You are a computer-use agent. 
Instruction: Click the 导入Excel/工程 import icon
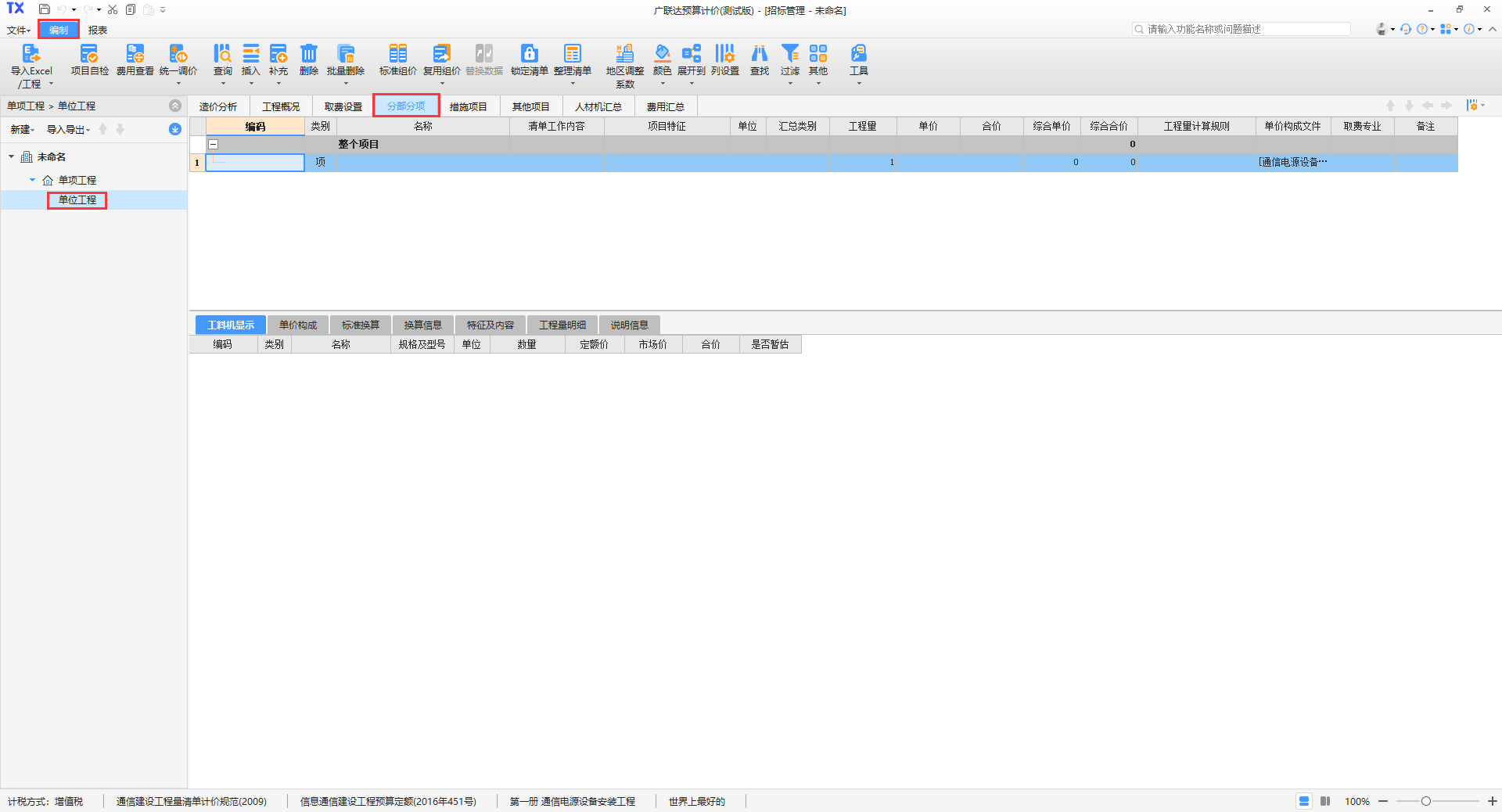[x=31, y=55]
